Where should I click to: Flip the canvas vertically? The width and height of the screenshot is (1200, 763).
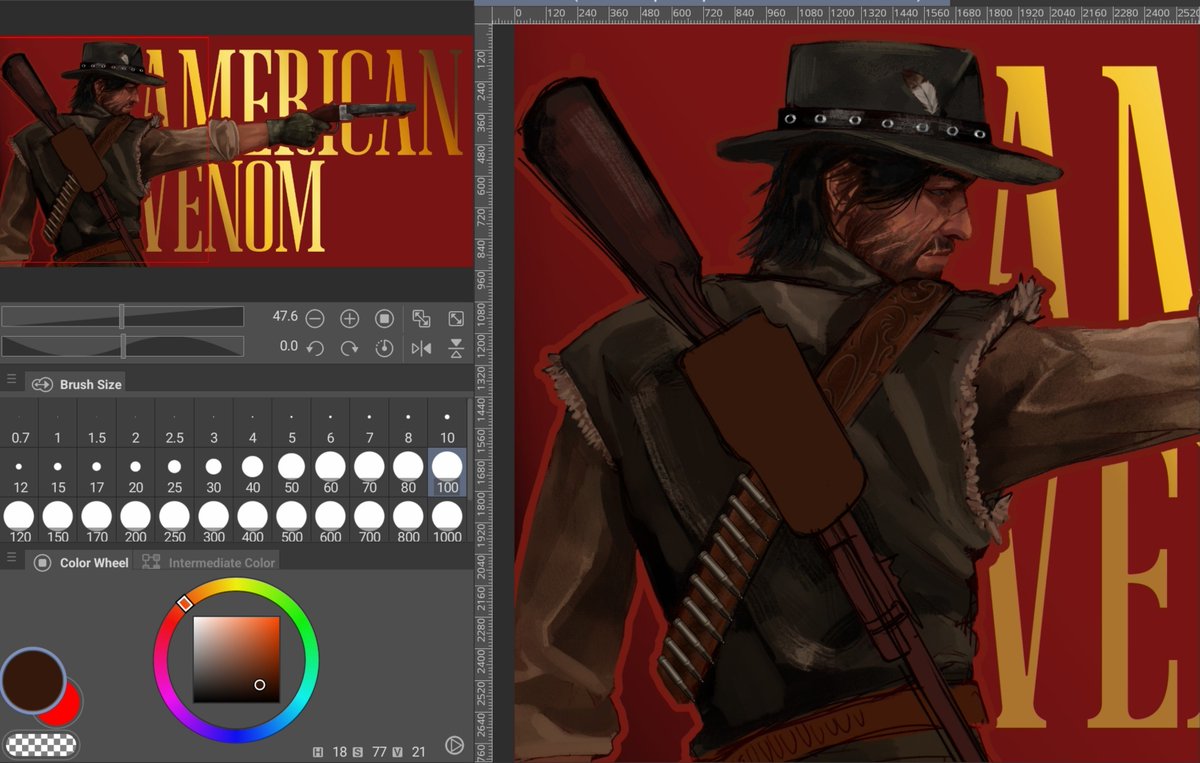point(456,348)
